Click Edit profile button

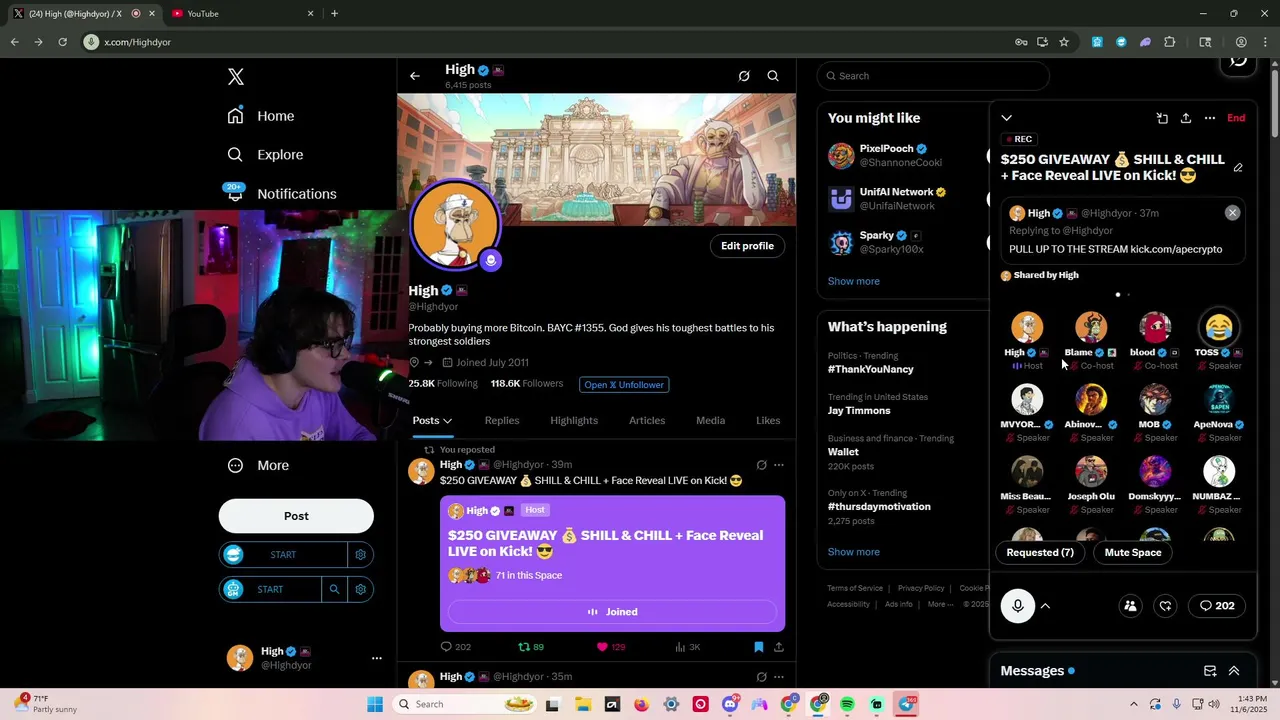click(x=747, y=246)
